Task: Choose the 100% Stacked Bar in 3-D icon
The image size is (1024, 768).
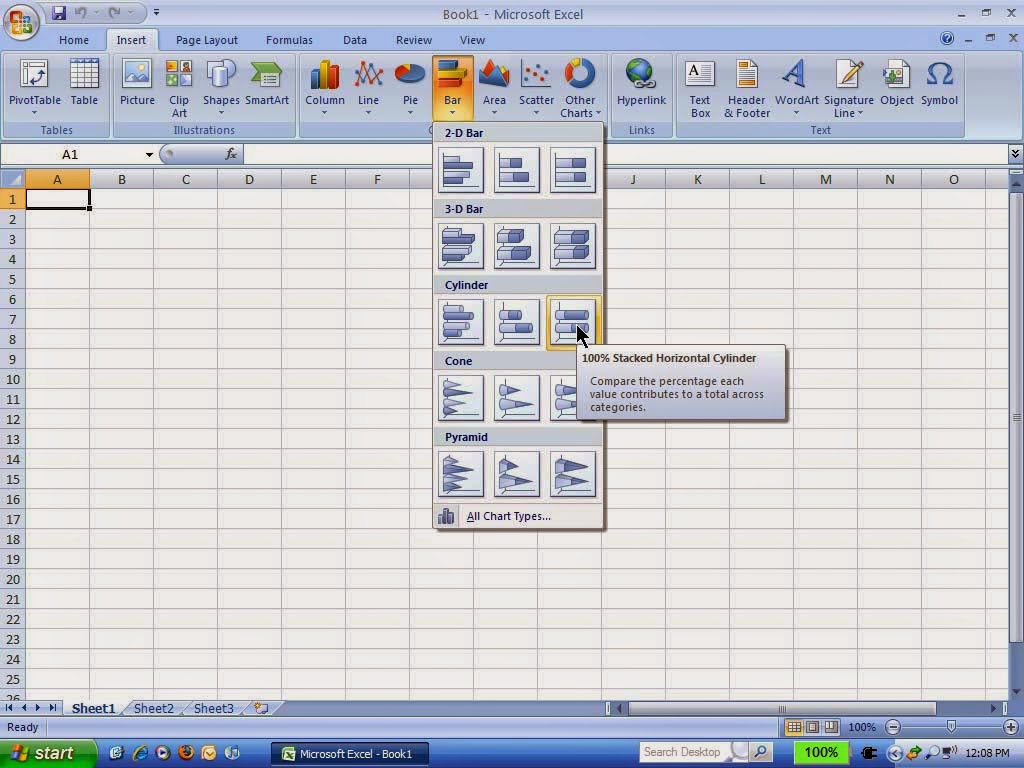Action: tap(573, 246)
